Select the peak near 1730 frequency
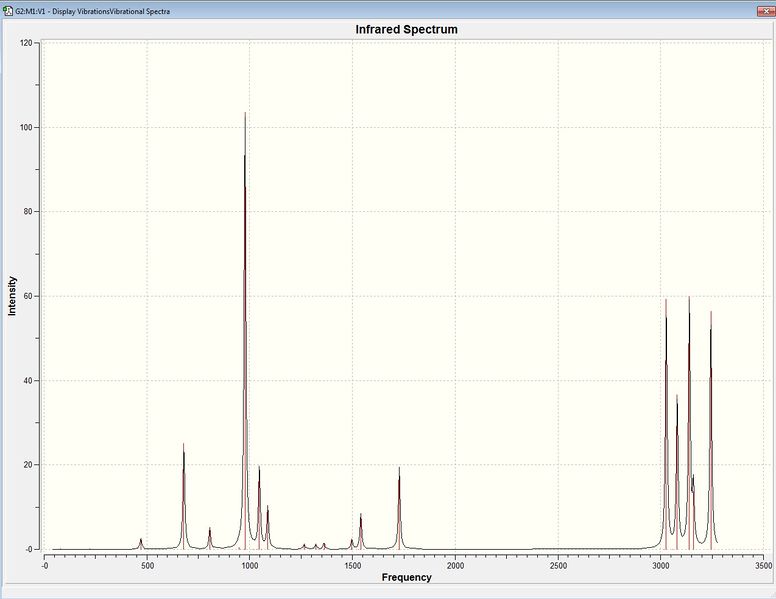Viewport: 776px width, 599px height. 399,508
